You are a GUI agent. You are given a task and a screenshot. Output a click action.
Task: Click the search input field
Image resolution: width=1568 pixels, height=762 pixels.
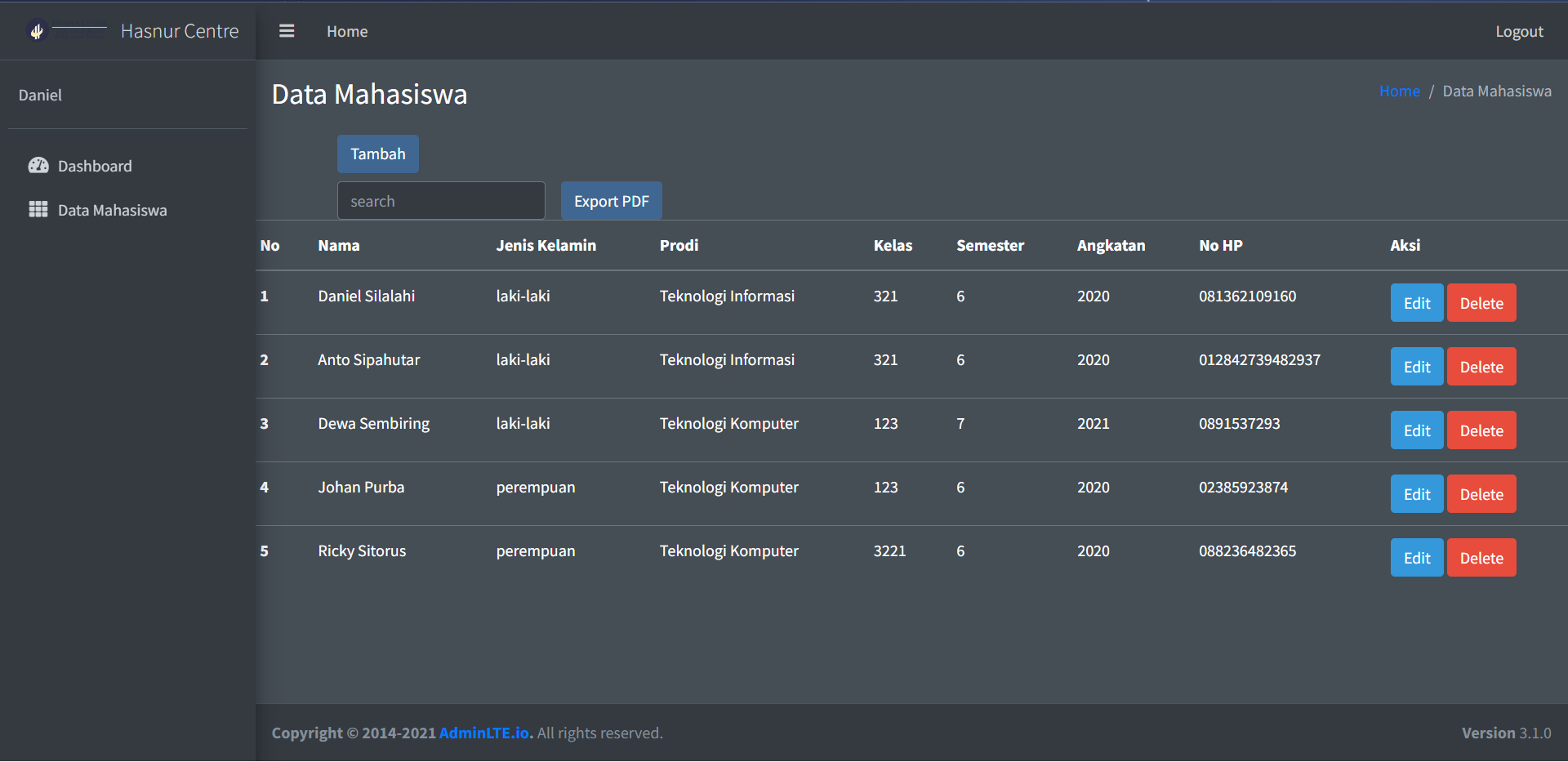441,200
